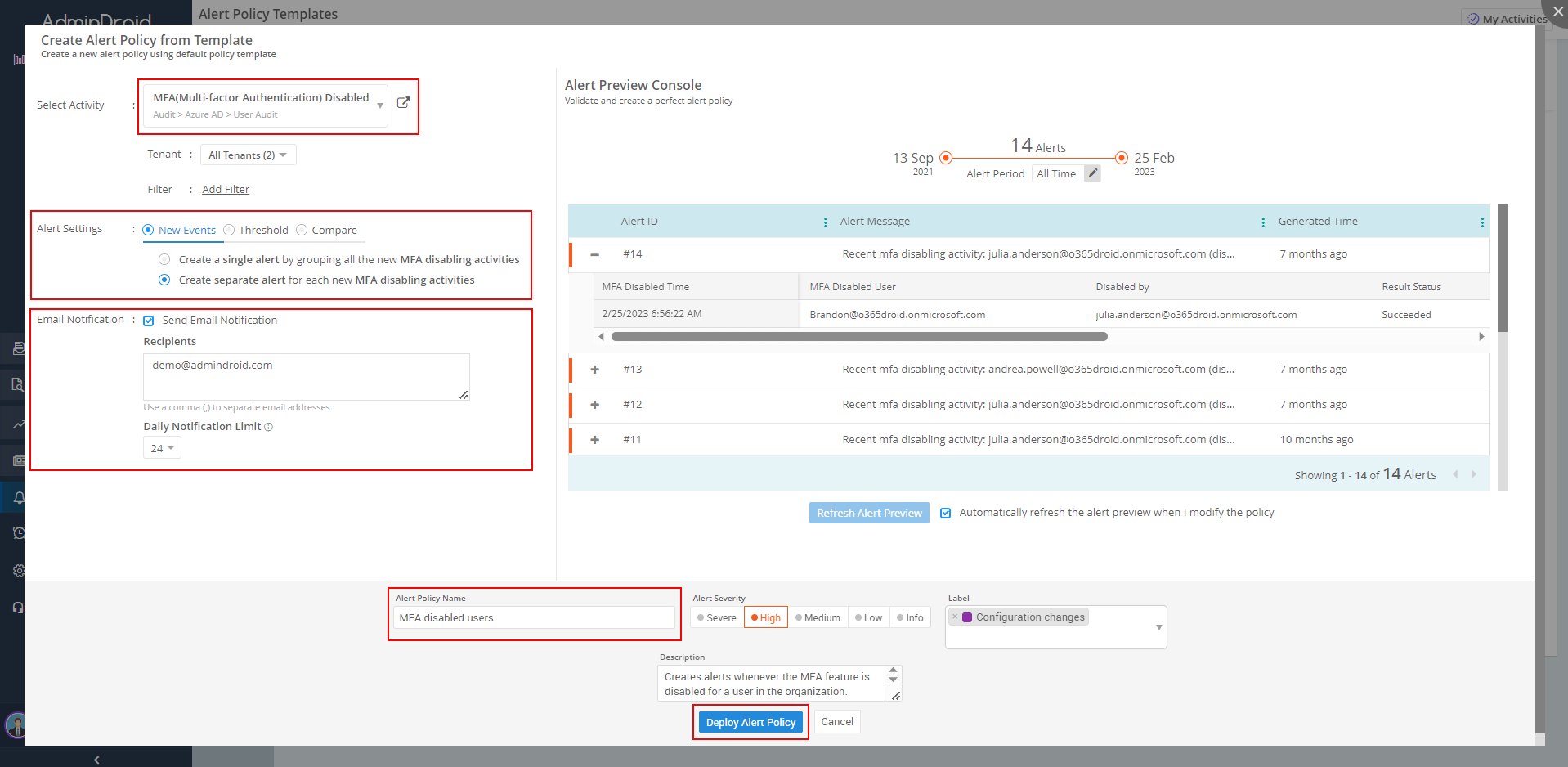The height and width of the screenshot is (767, 1568).
Task: Open Daily Notification Limit dropdown
Action: click(x=162, y=448)
